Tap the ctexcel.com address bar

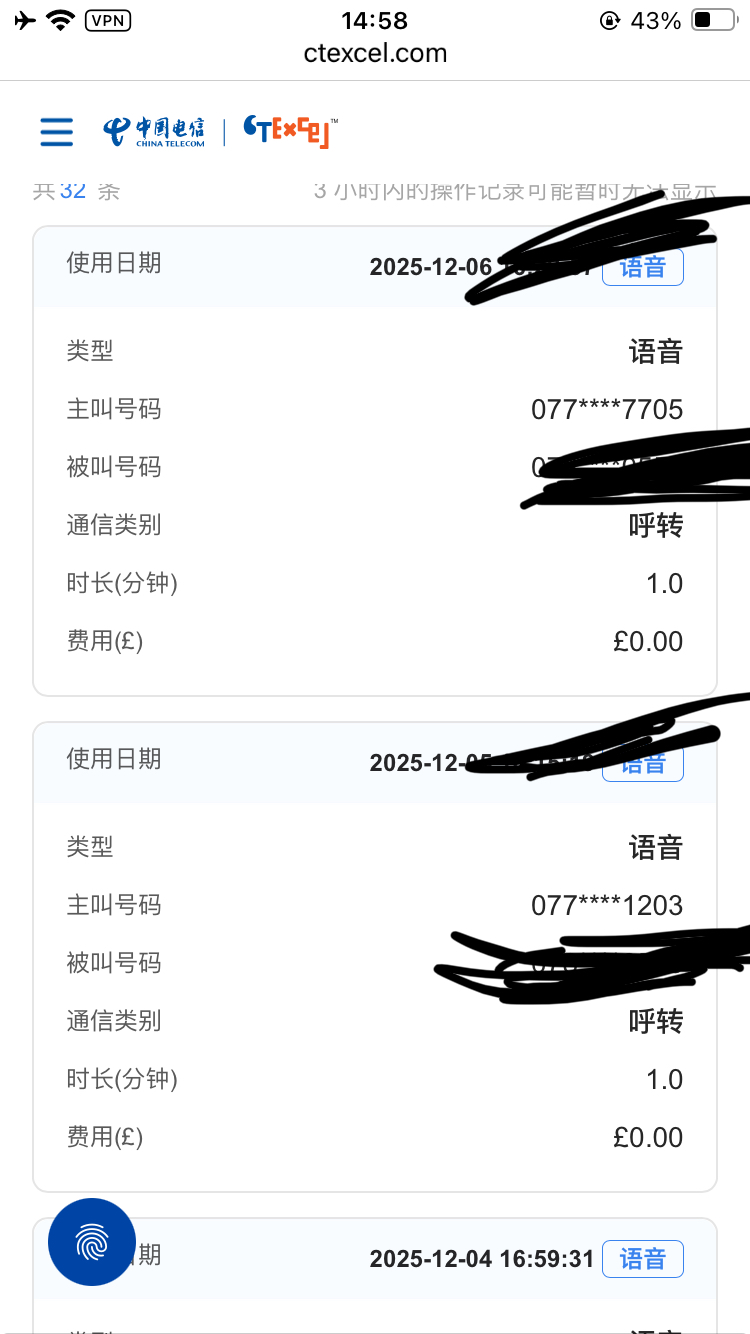pos(375,53)
